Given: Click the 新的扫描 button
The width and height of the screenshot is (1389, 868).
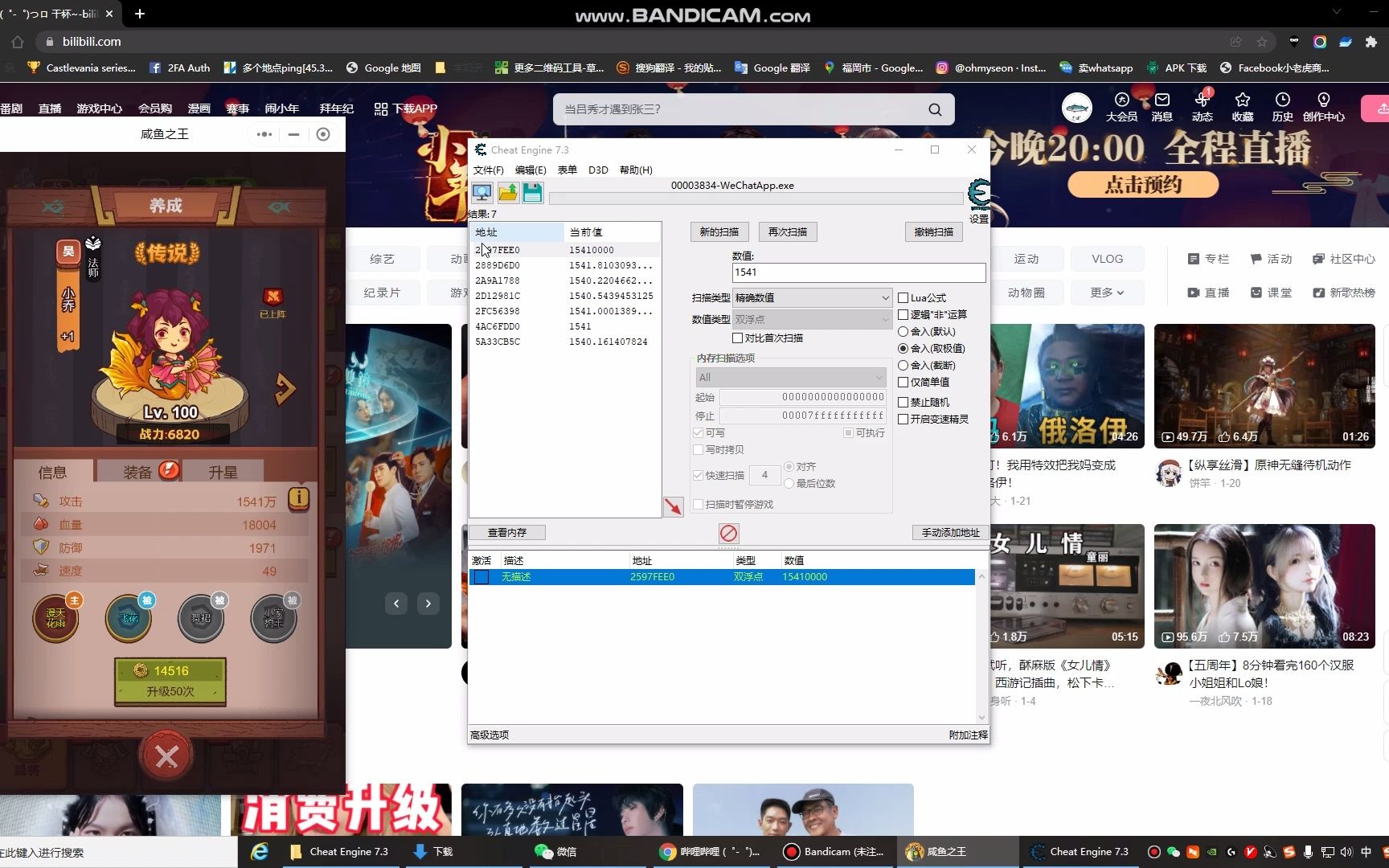Looking at the screenshot, I should [x=719, y=231].
